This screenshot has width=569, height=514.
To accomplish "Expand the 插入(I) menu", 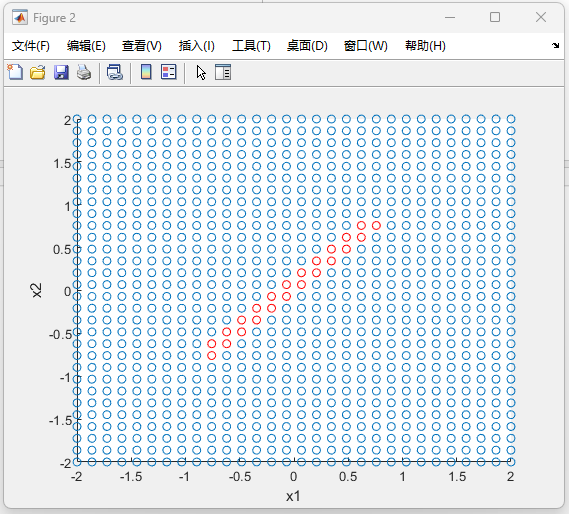I will (x=197, y=46).
